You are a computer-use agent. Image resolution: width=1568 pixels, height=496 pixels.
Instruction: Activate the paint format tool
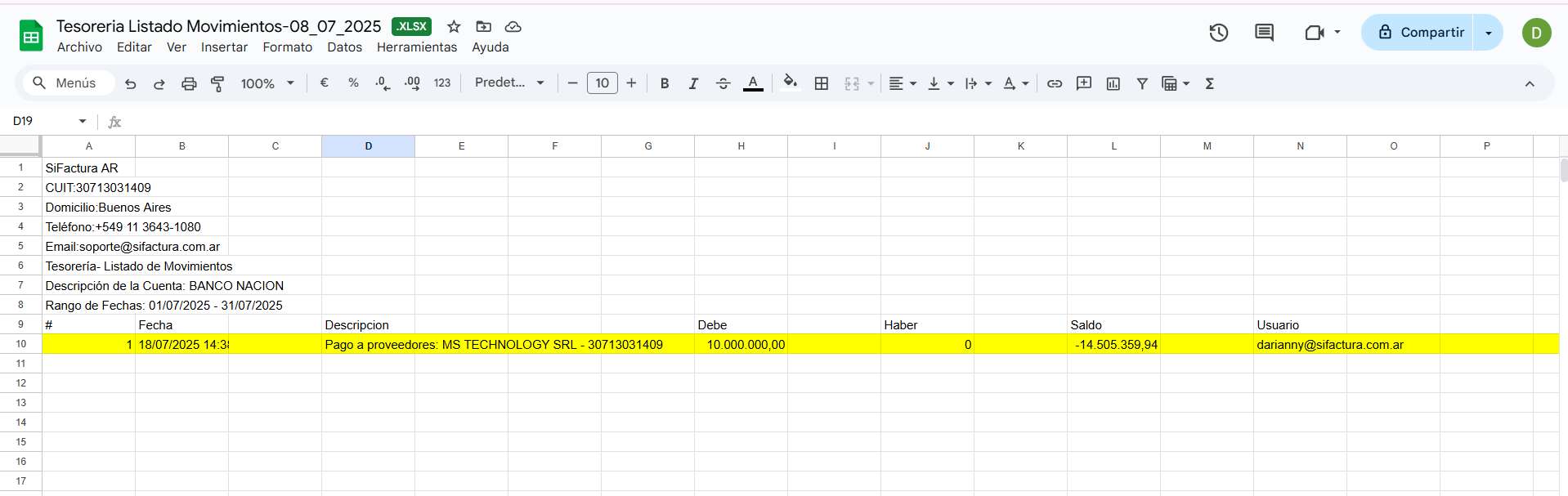tap(217, 83)
